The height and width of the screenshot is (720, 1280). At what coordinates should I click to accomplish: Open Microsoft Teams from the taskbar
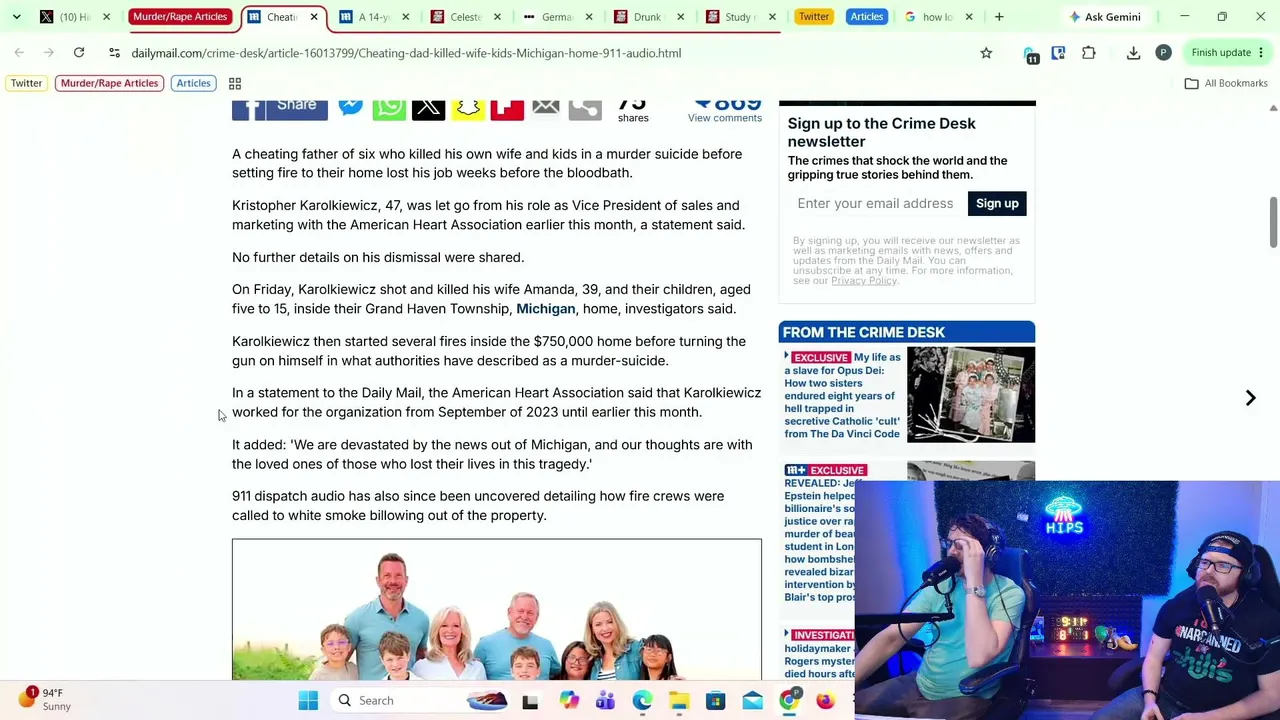pyautogui.click(x=605, y=701)
